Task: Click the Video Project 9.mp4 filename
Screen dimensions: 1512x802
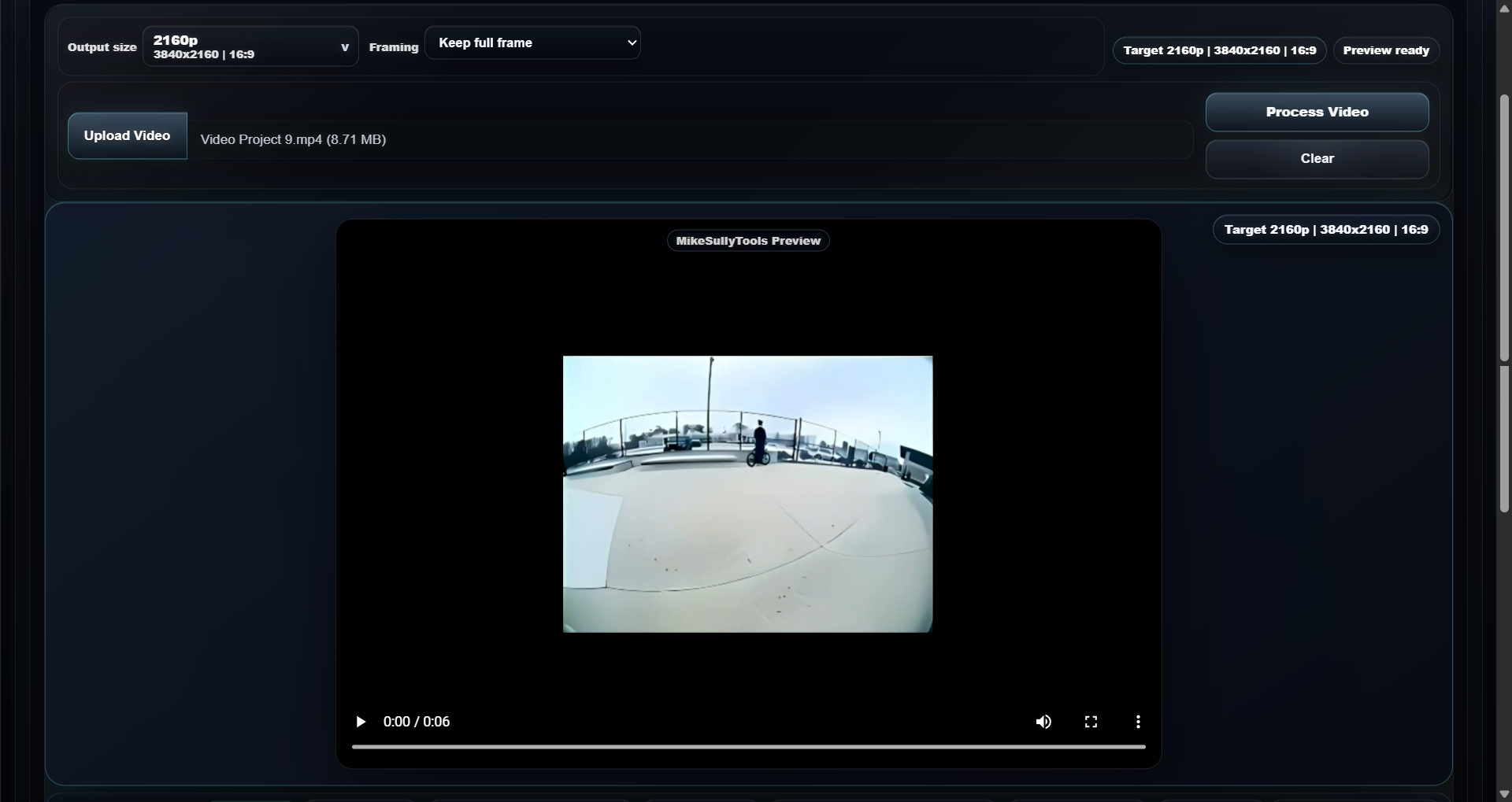Action: (x=293, y=139)
